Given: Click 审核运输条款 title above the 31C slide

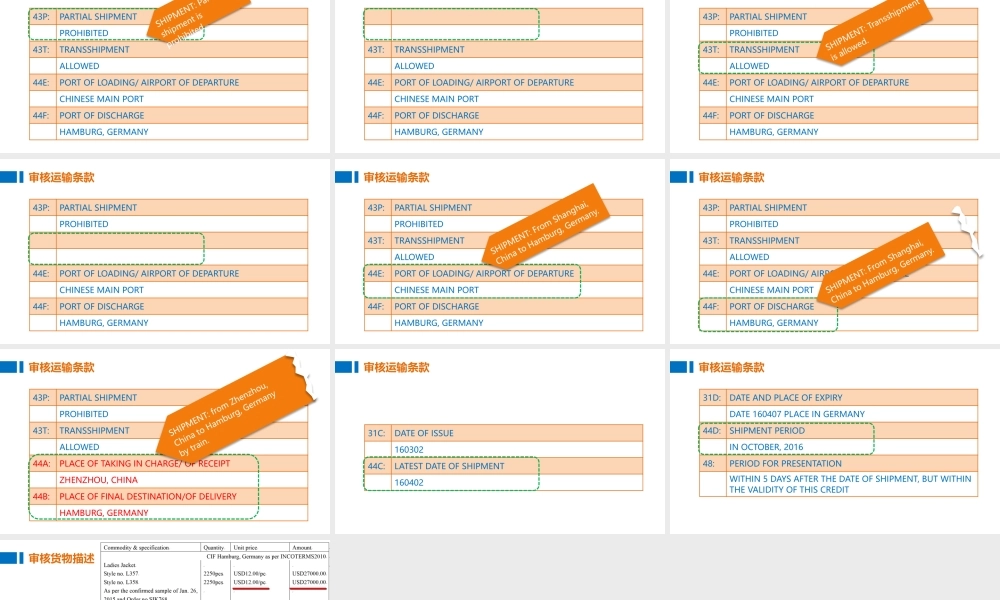Looking at the screenshot, I should coord(396,368).
